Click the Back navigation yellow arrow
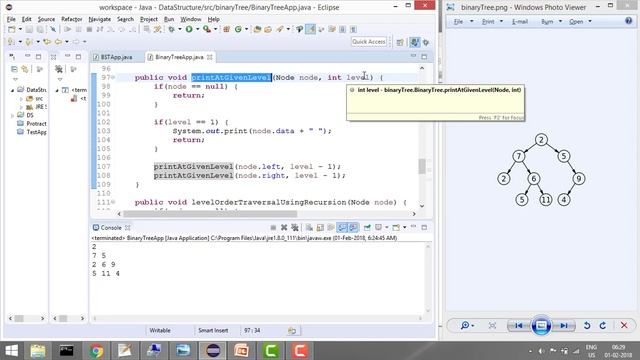 click(58, 42)
